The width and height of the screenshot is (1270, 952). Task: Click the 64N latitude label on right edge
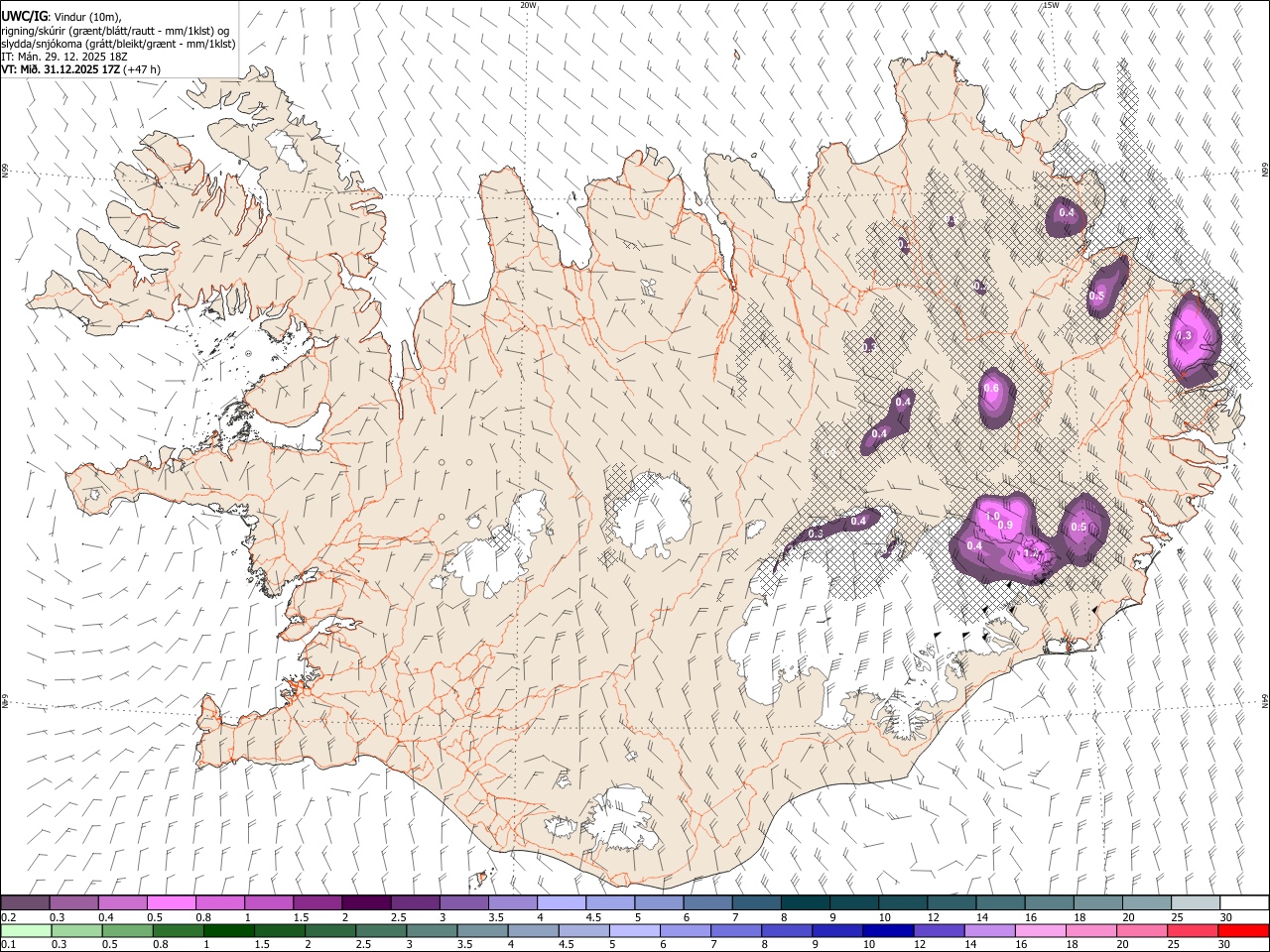pyautogui.click(x=1265, y=700)
